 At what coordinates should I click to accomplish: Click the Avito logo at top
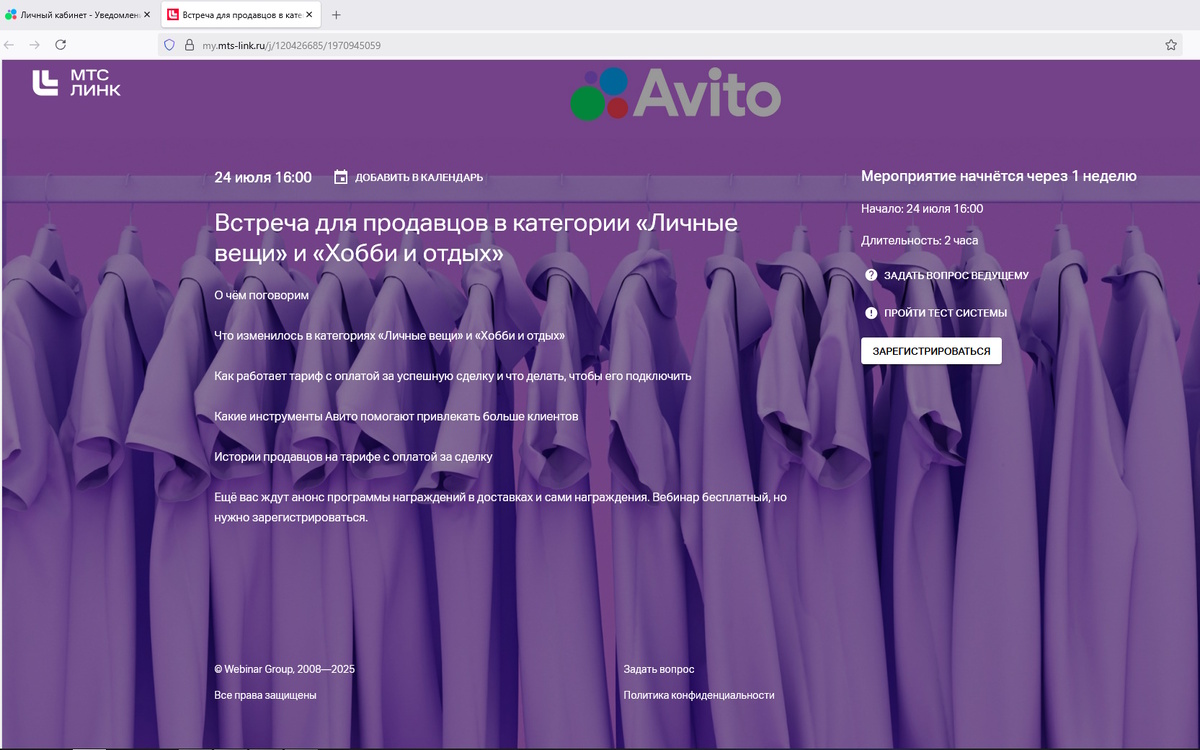[675, 95]
